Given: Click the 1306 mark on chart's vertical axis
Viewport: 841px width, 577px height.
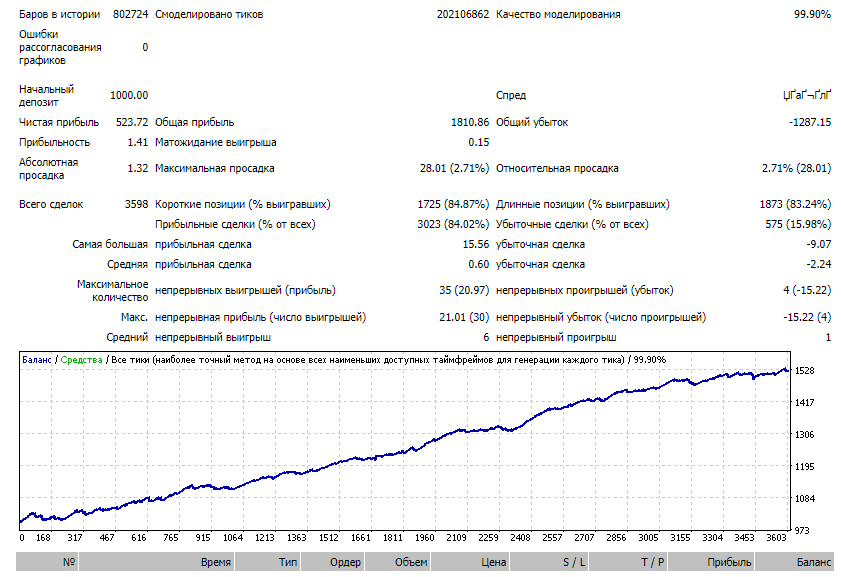Looking at the screenshot, I should [x=804, y=434].
